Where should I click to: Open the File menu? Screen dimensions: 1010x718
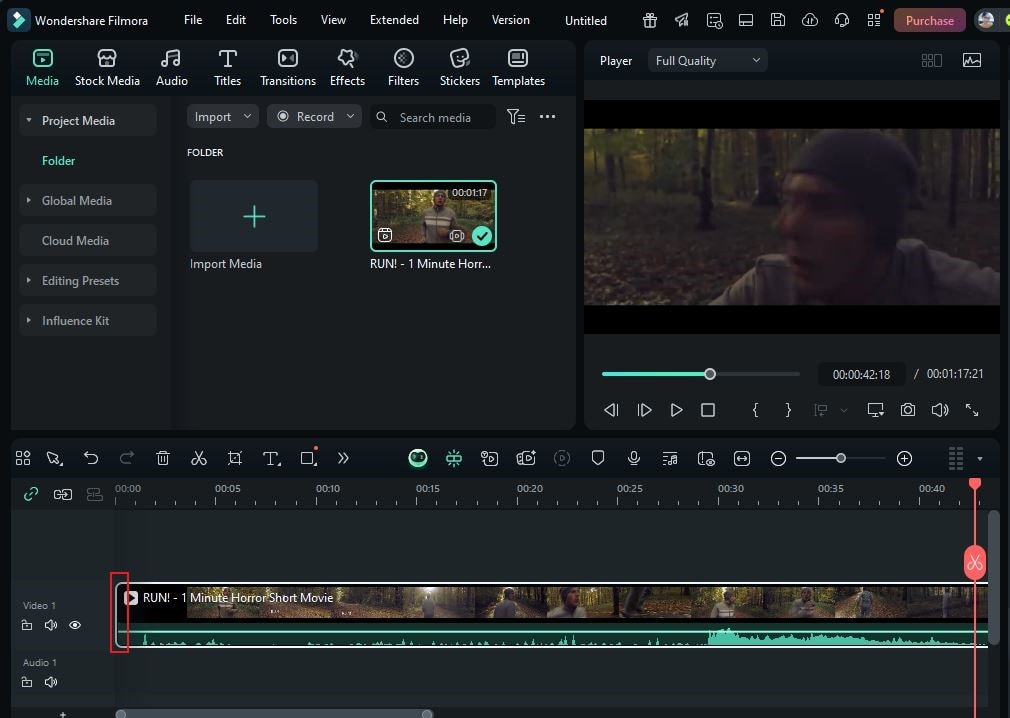tap(193, 20)
